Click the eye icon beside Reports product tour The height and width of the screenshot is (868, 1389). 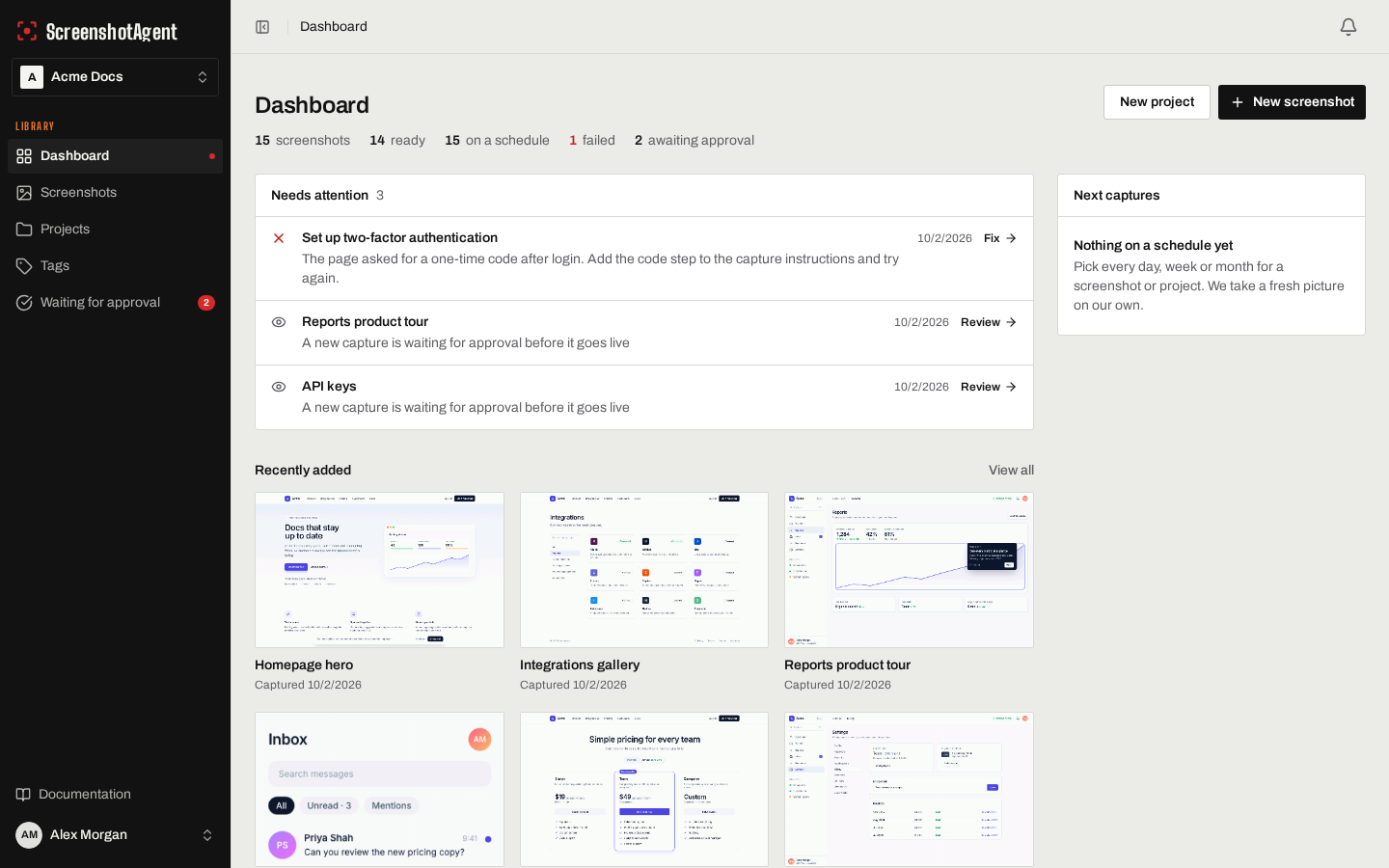[279, 322]
